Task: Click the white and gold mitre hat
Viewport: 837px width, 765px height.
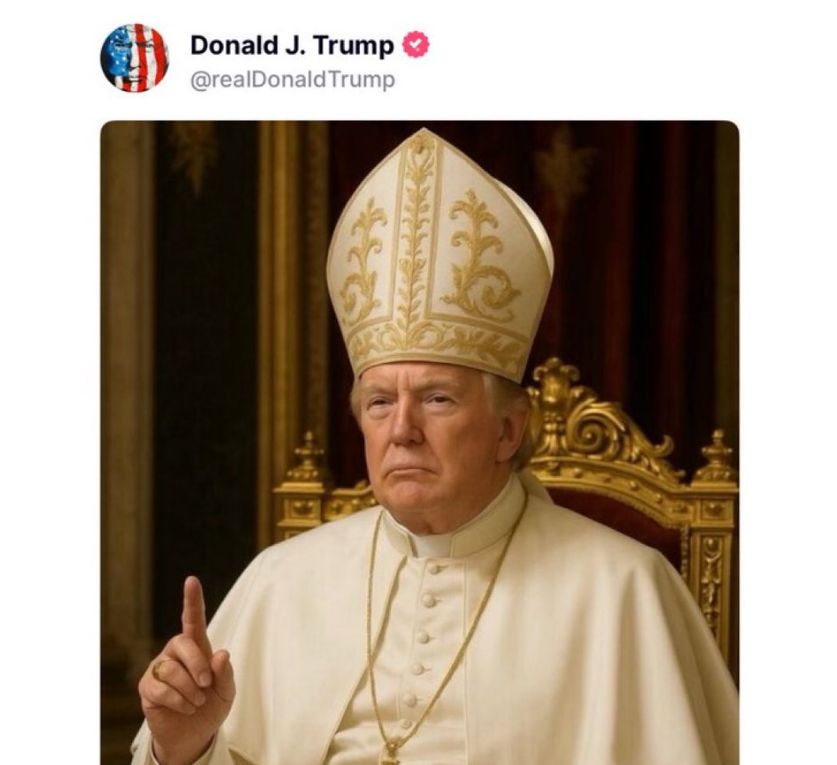Action: (x=440, y=256)
